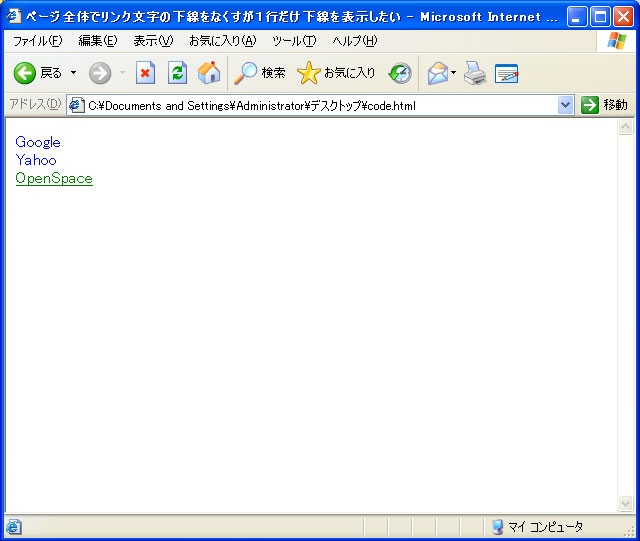Click the scrollbar down arrow
The image size is (640, 541).
(625, 503)
